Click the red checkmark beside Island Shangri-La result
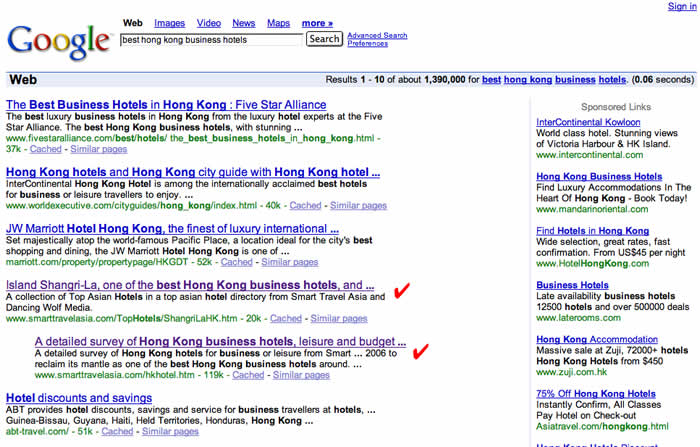Image resolution: width=700 pixels, height=447 pixels. pos(402,291)
